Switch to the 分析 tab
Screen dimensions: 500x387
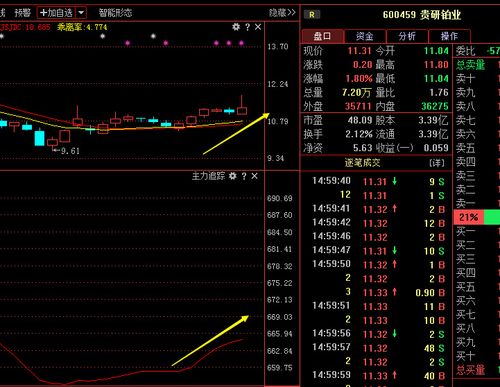click(407, 36)
